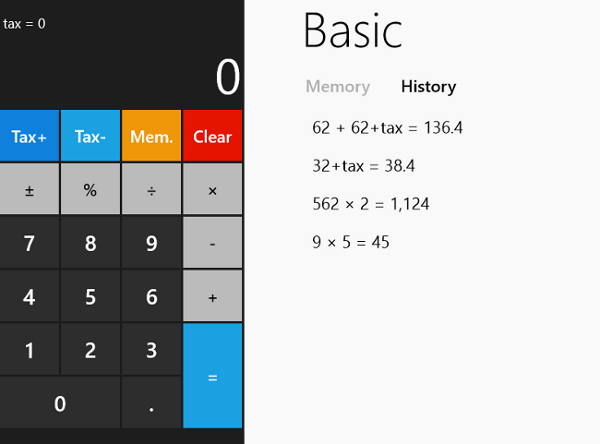600x444 pixels.
Task: Click the minus (-) operator key
Action: pos(212,243)
